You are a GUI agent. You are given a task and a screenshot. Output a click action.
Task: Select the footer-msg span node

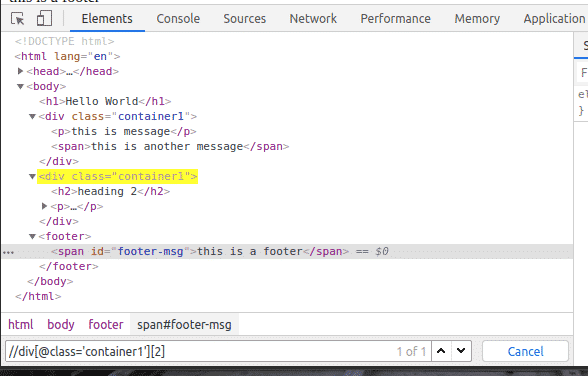(200, 251)
